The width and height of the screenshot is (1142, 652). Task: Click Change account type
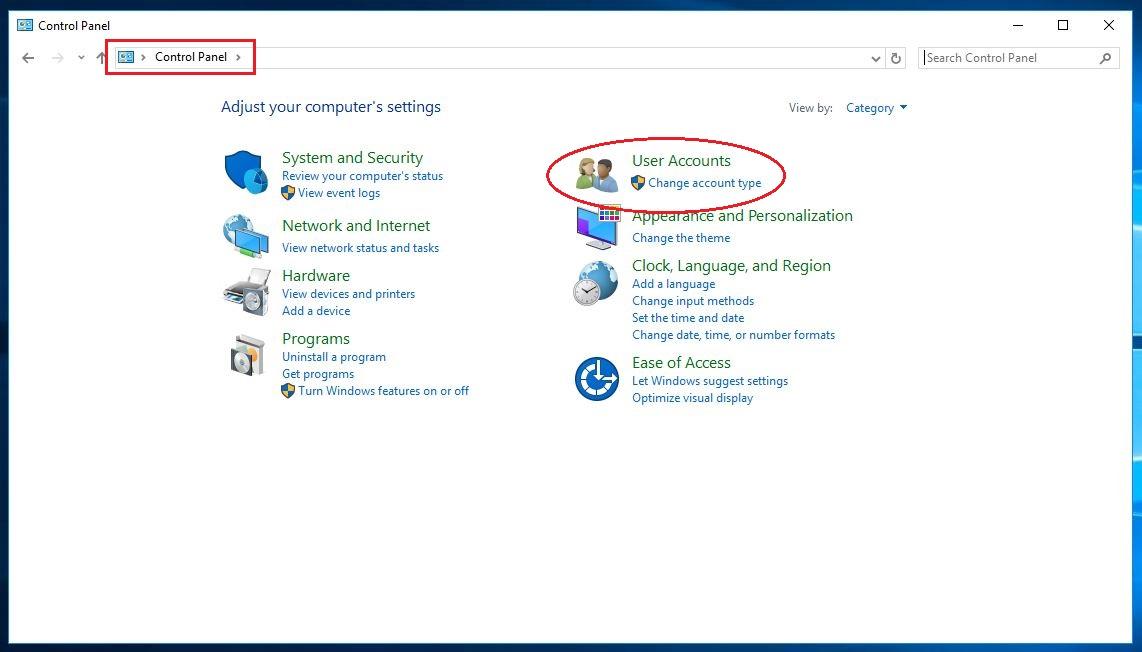[x=705, y=183]
